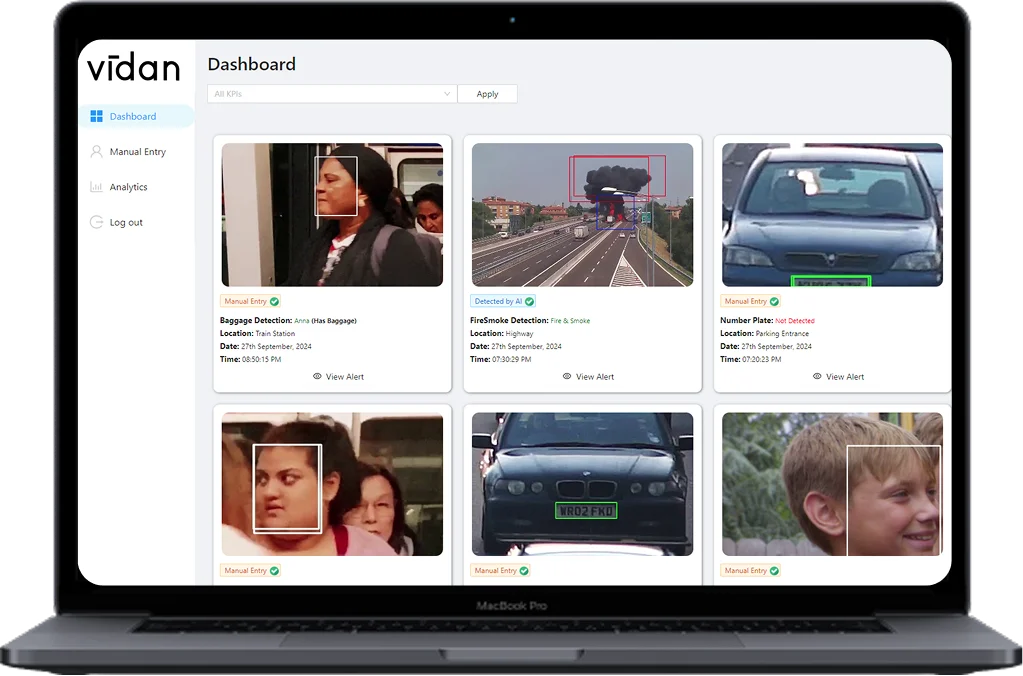1023x676 pixels.
Task: Open the All KPIs dropdown
Action: coord(330,94)
